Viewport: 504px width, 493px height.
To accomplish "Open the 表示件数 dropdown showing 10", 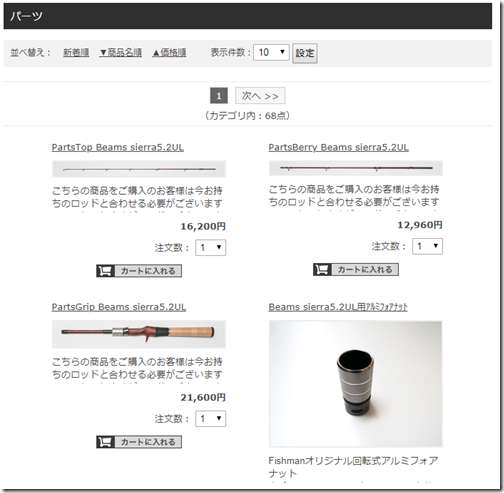I will point(271,52).
